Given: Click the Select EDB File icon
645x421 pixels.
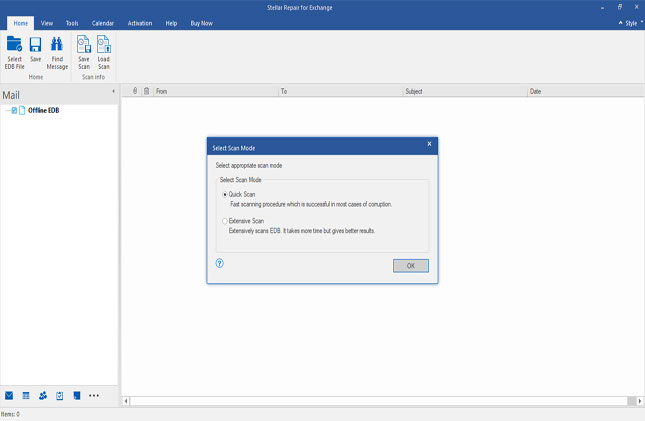Looking at the screenshot, I should (15, 44).
